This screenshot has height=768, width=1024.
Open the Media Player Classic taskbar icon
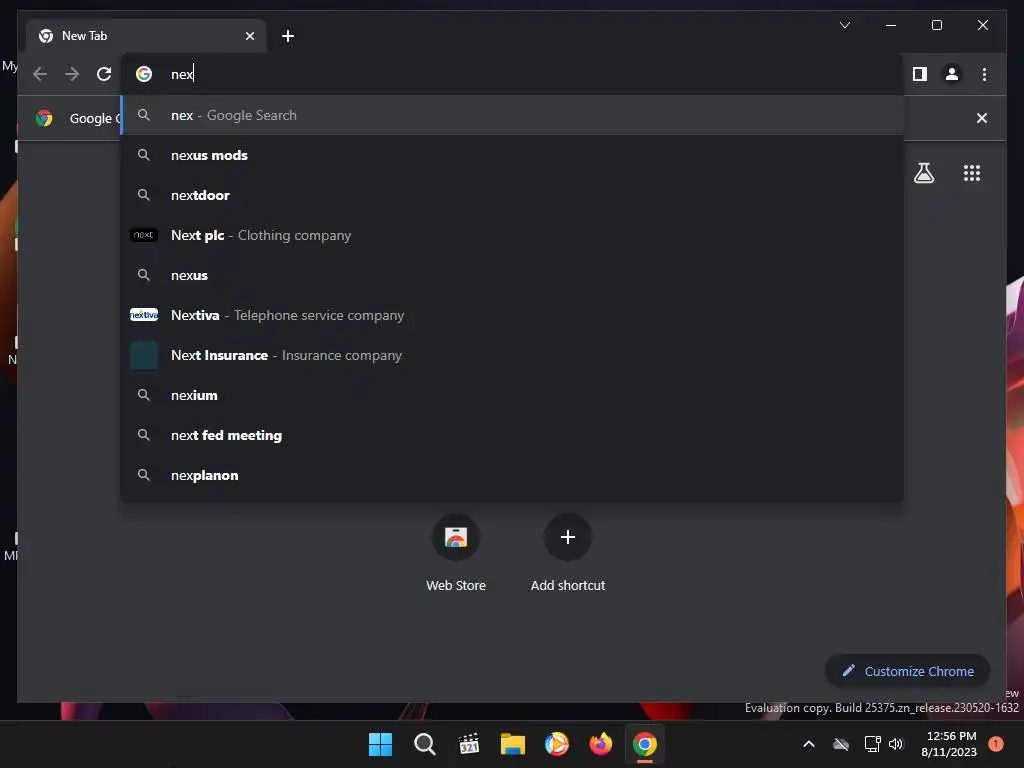[x=468, y=744]
